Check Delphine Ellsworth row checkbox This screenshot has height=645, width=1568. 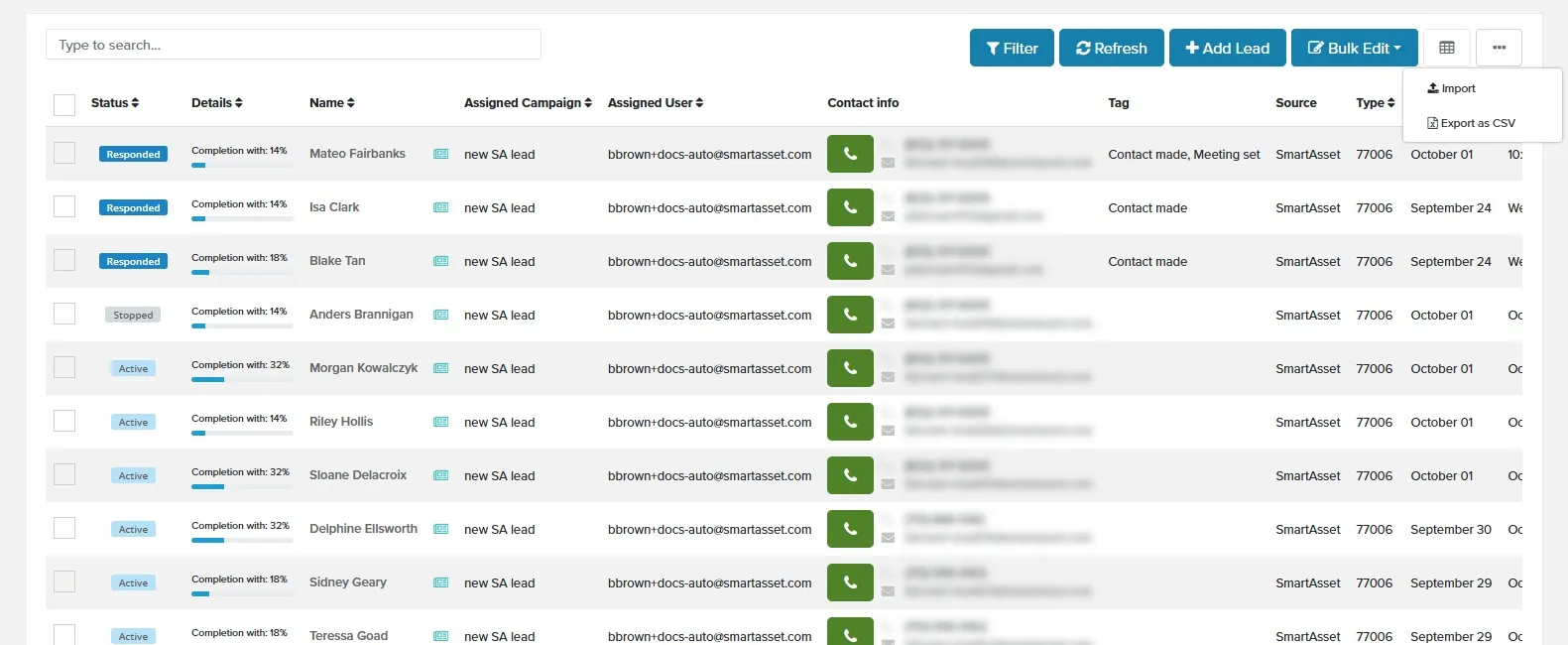[x=64, y=527]
